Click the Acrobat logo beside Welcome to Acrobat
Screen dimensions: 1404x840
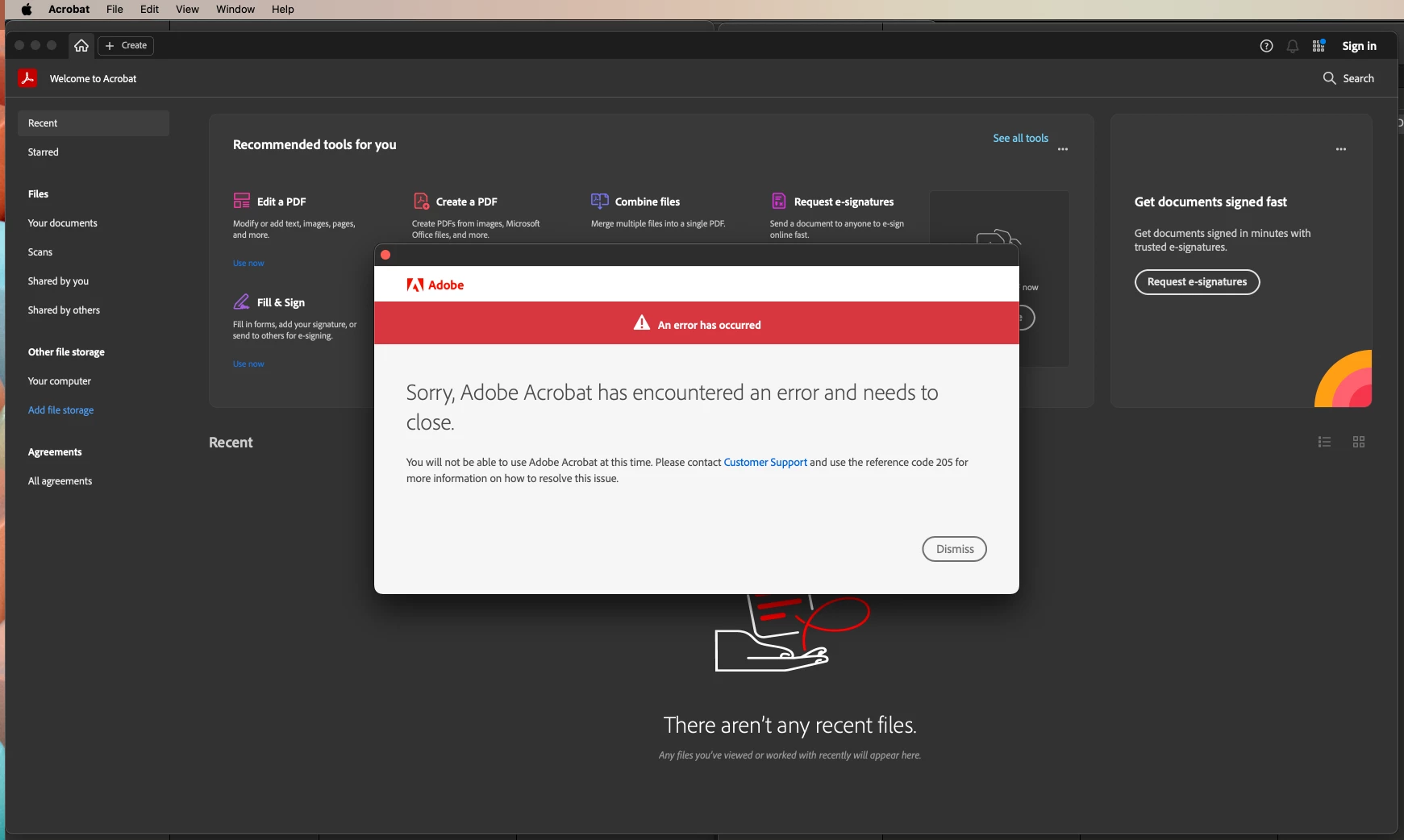tap(27, 78)
